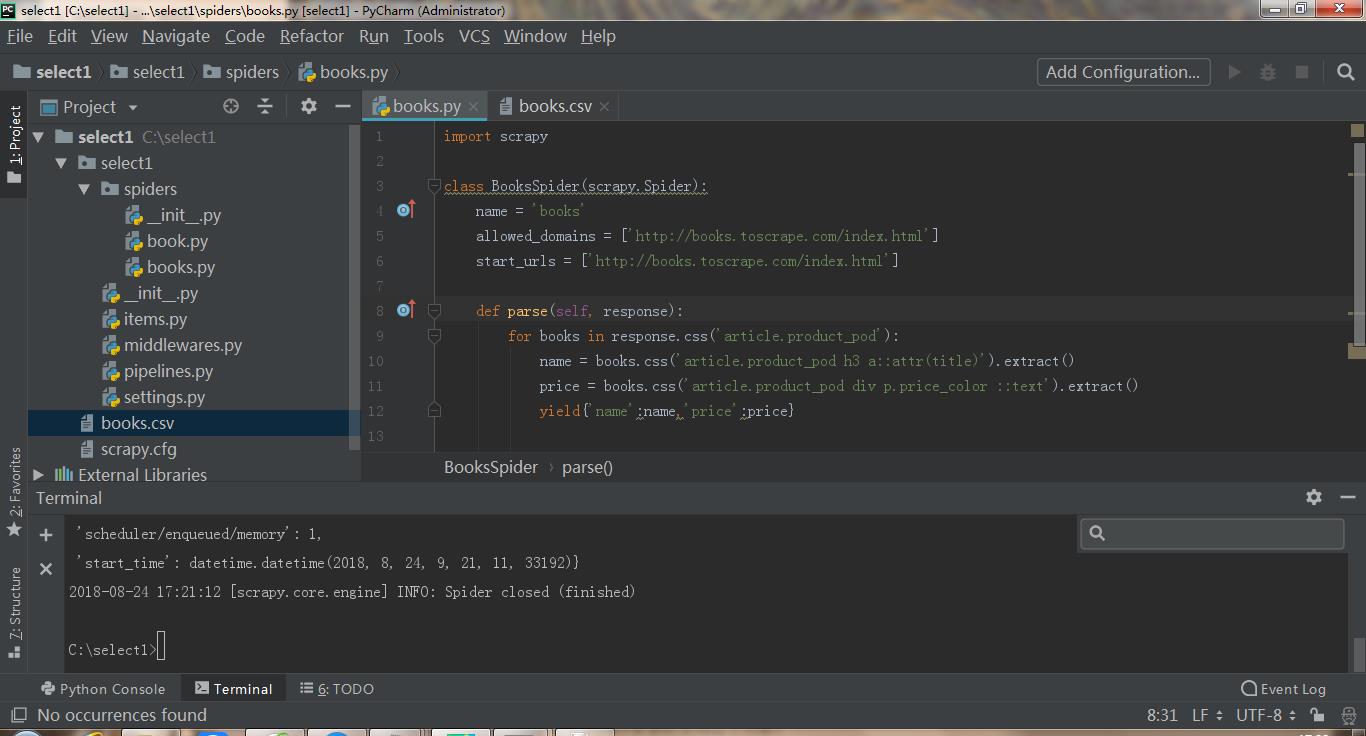Hide the Project panel with minus icon
Screen dimensions: 1366x736
(343, 106)
